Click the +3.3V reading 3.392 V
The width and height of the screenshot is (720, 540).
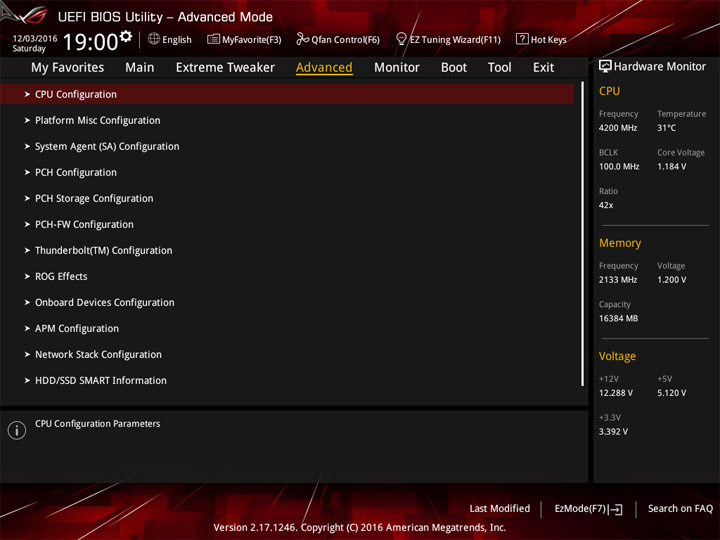613,432
